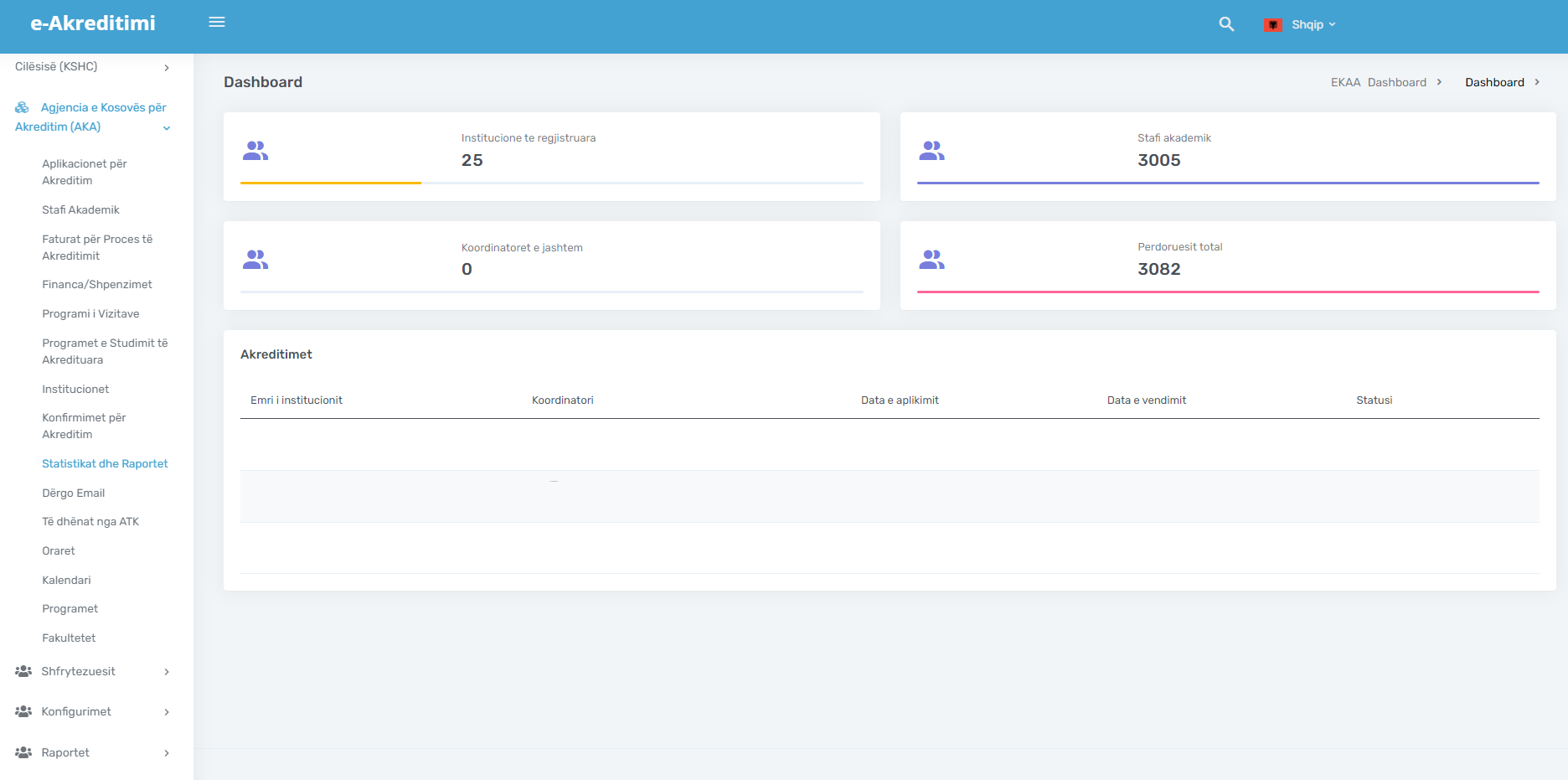This screenshot has height=780, width=1568.
Task: Click the e-Akreditimi logo link
Action: (93, 23)
